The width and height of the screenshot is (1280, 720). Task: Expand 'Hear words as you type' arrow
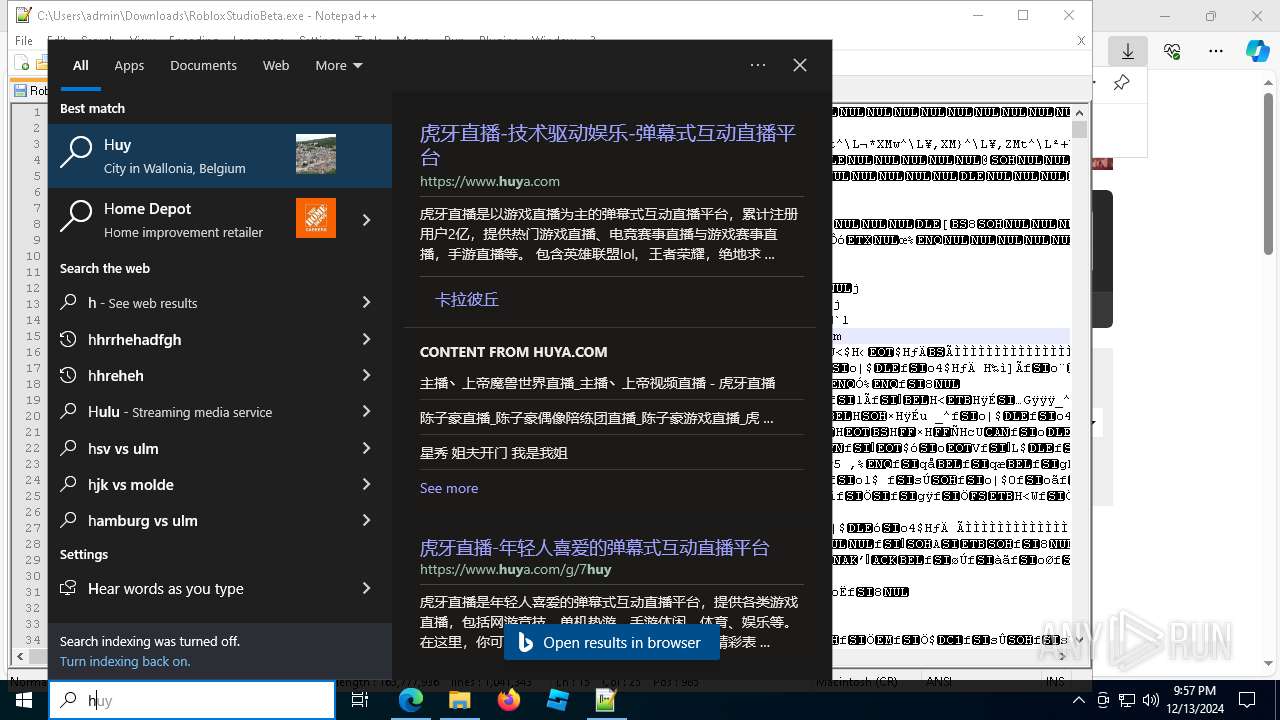coord(366,588)
